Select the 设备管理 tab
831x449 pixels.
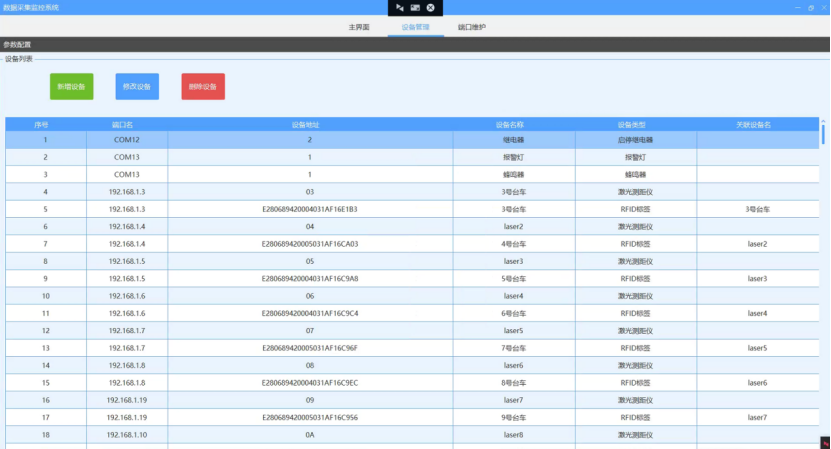[416, 27]
